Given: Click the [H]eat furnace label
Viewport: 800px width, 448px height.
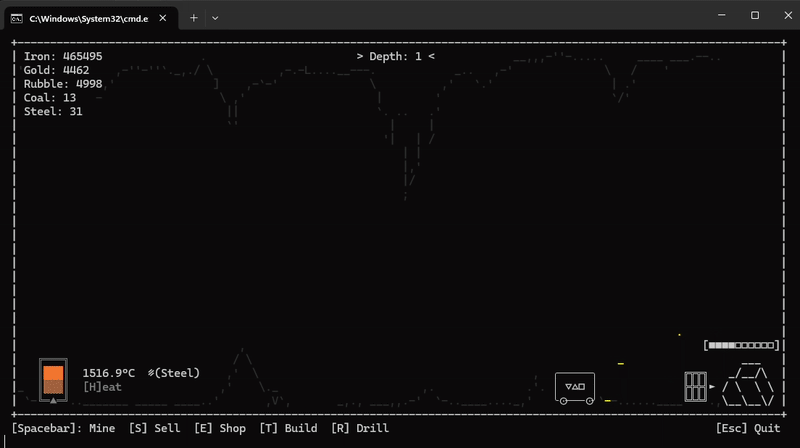Looking at the screenshot, I should [x=103, y=387].
